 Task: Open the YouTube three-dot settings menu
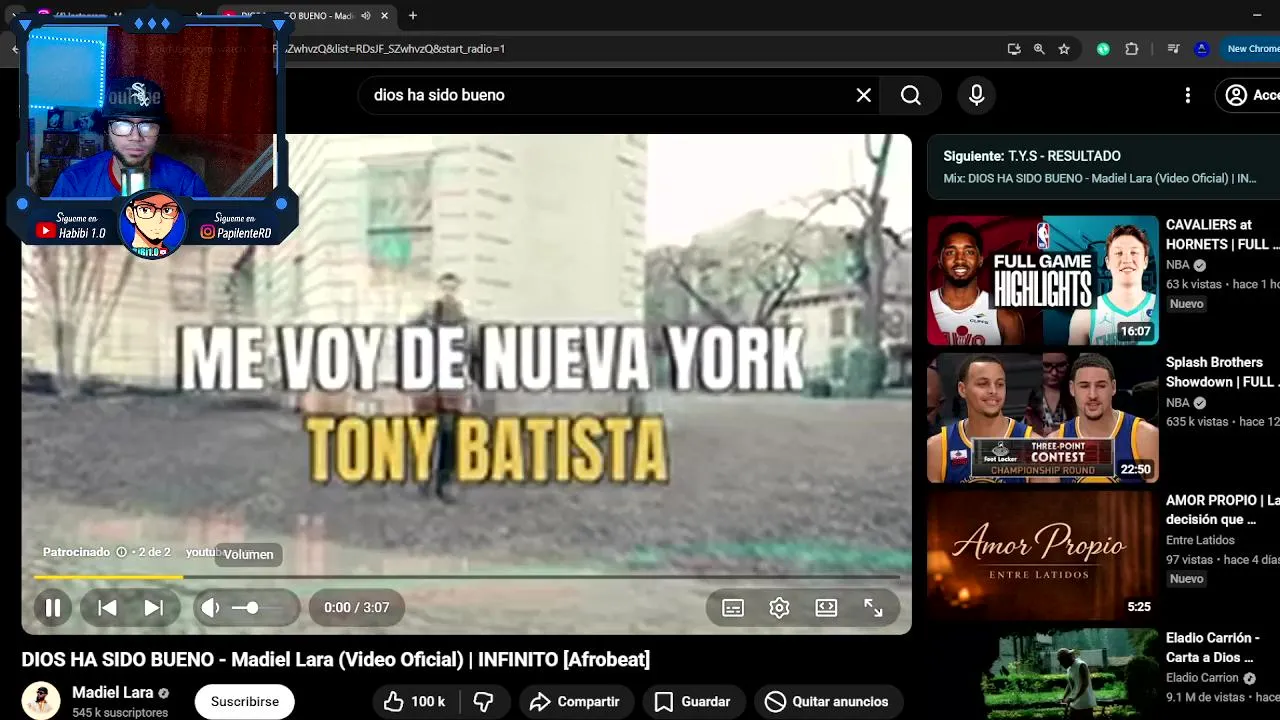(x=1187, y=95)
